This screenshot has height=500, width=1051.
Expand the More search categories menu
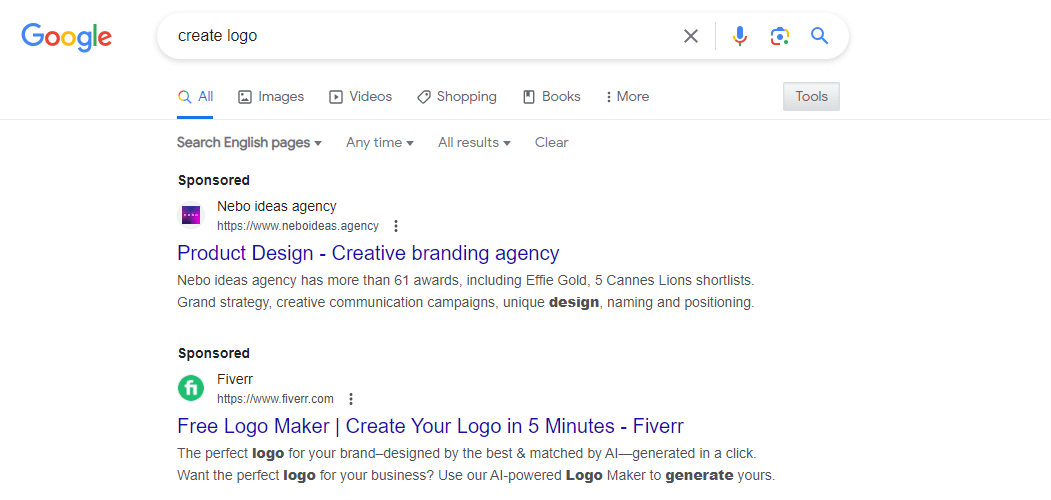627,97
